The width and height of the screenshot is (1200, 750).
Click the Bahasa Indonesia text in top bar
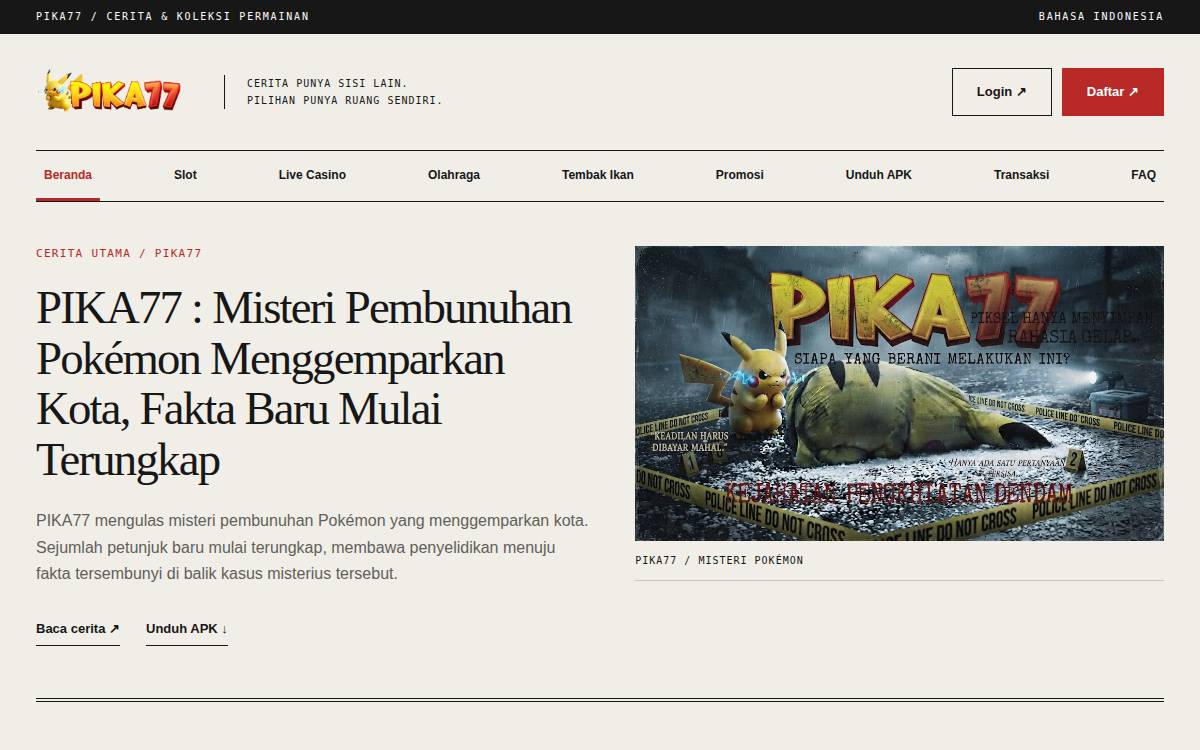(x=1101, y=16)
